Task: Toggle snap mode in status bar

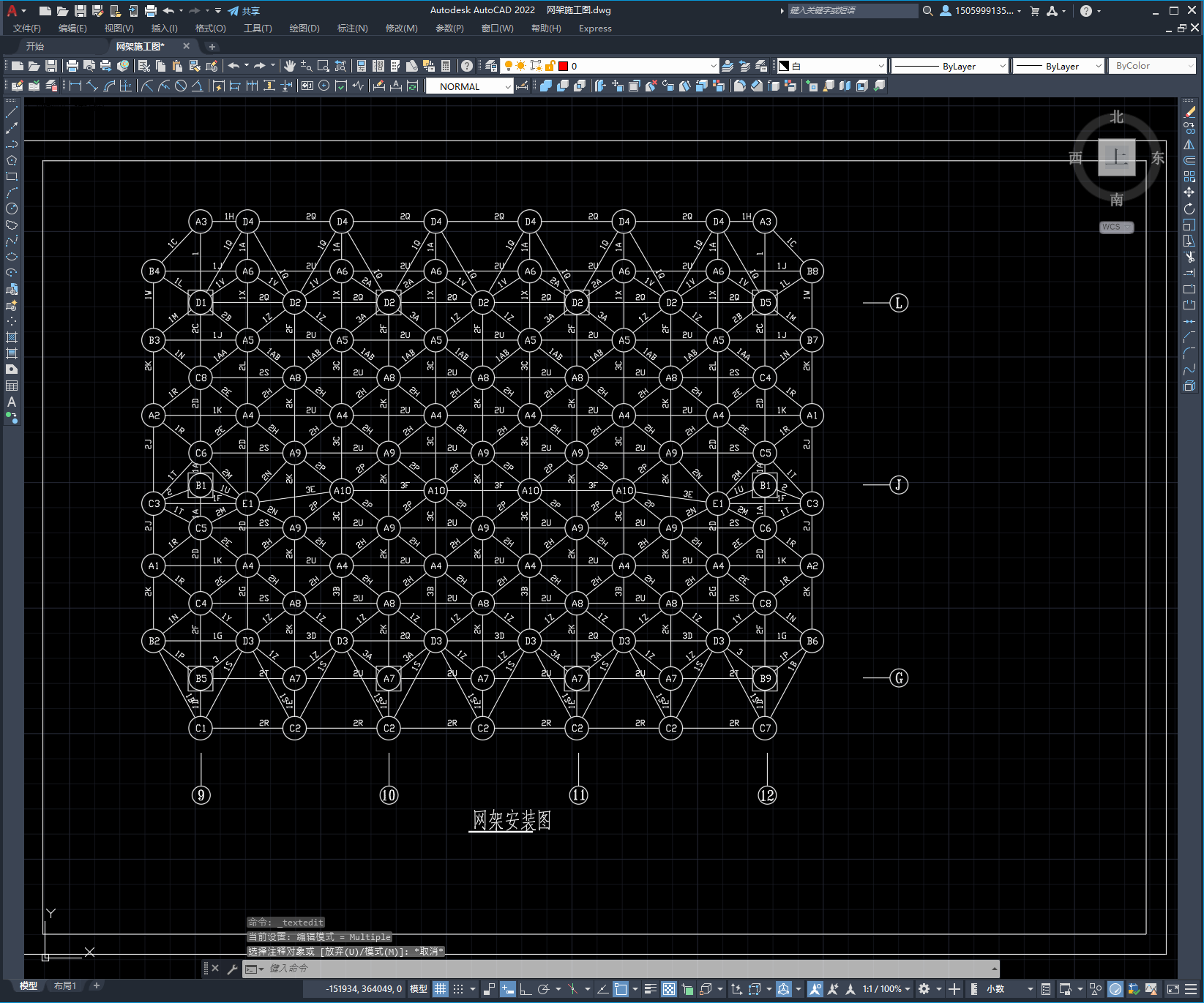Action: (x=458, y=989)
